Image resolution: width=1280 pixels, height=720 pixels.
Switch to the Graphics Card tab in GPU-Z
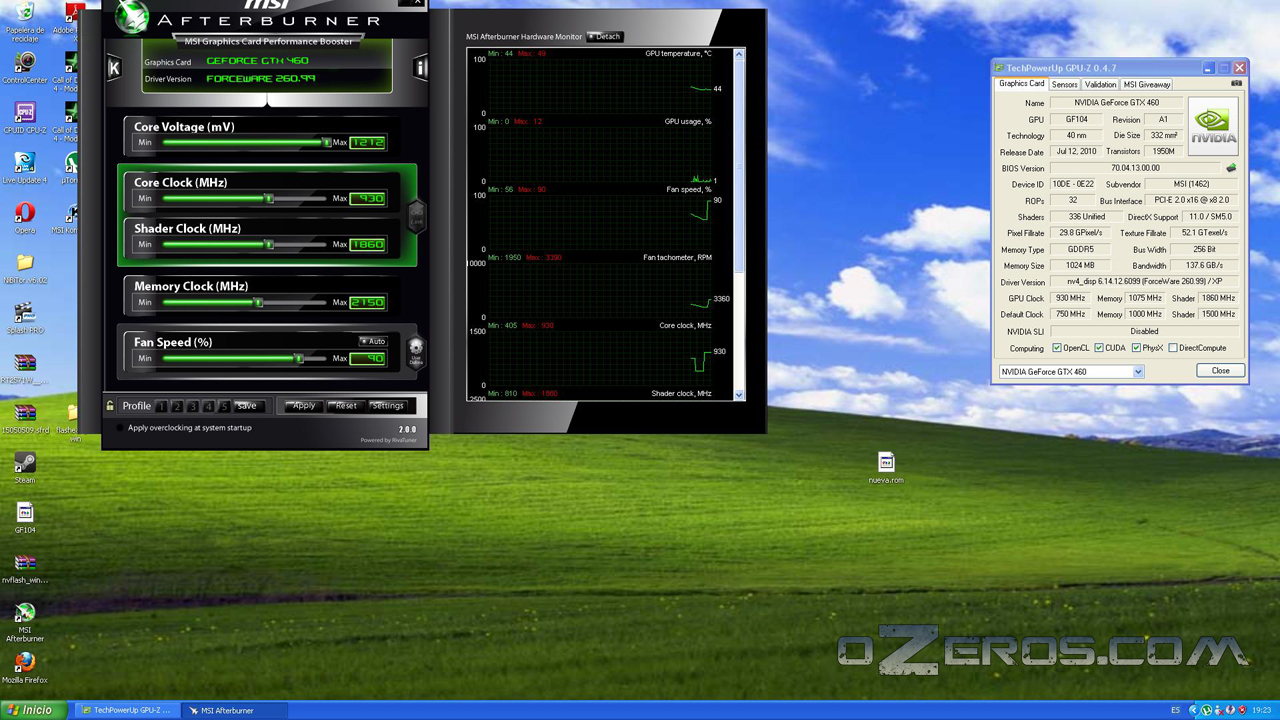pyautogui.click(x=1021, y=84)
